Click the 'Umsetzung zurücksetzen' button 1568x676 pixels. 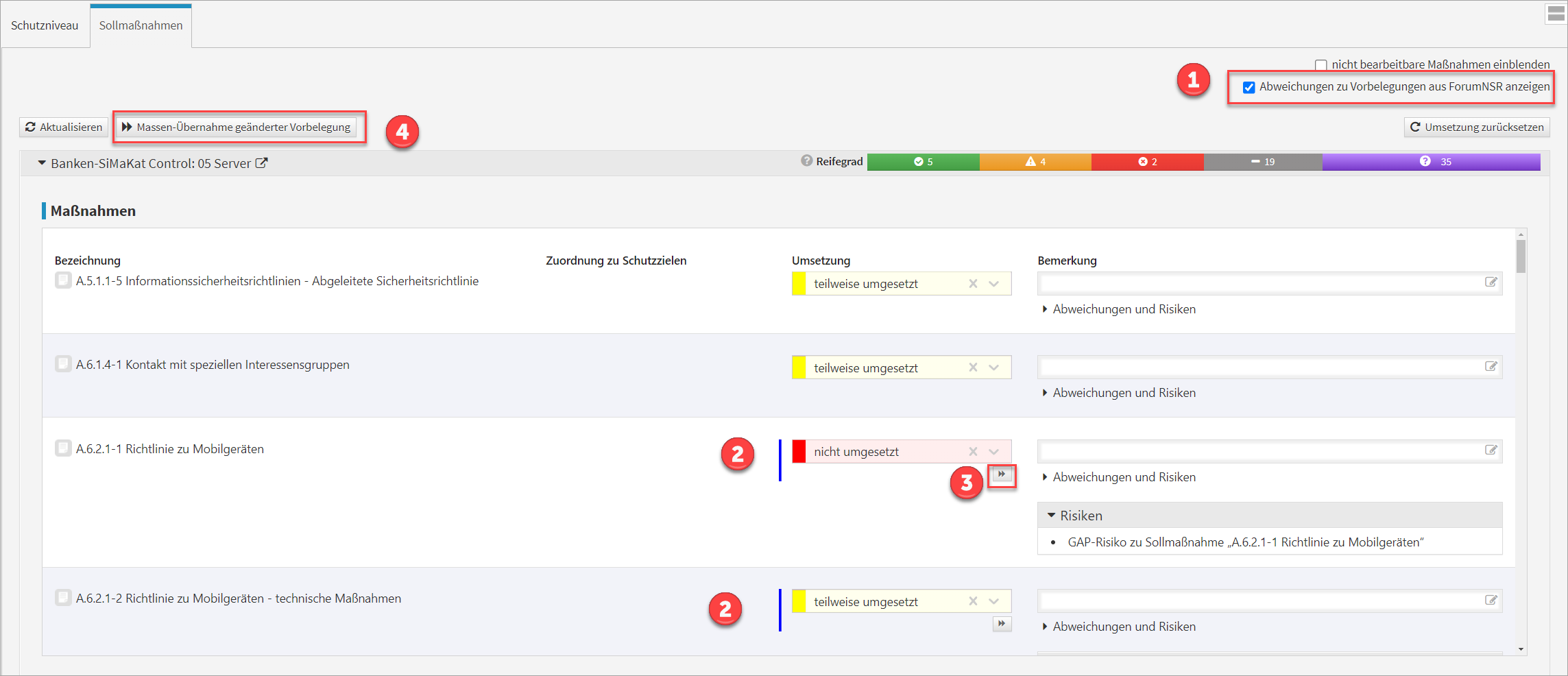coord(1477,128)
